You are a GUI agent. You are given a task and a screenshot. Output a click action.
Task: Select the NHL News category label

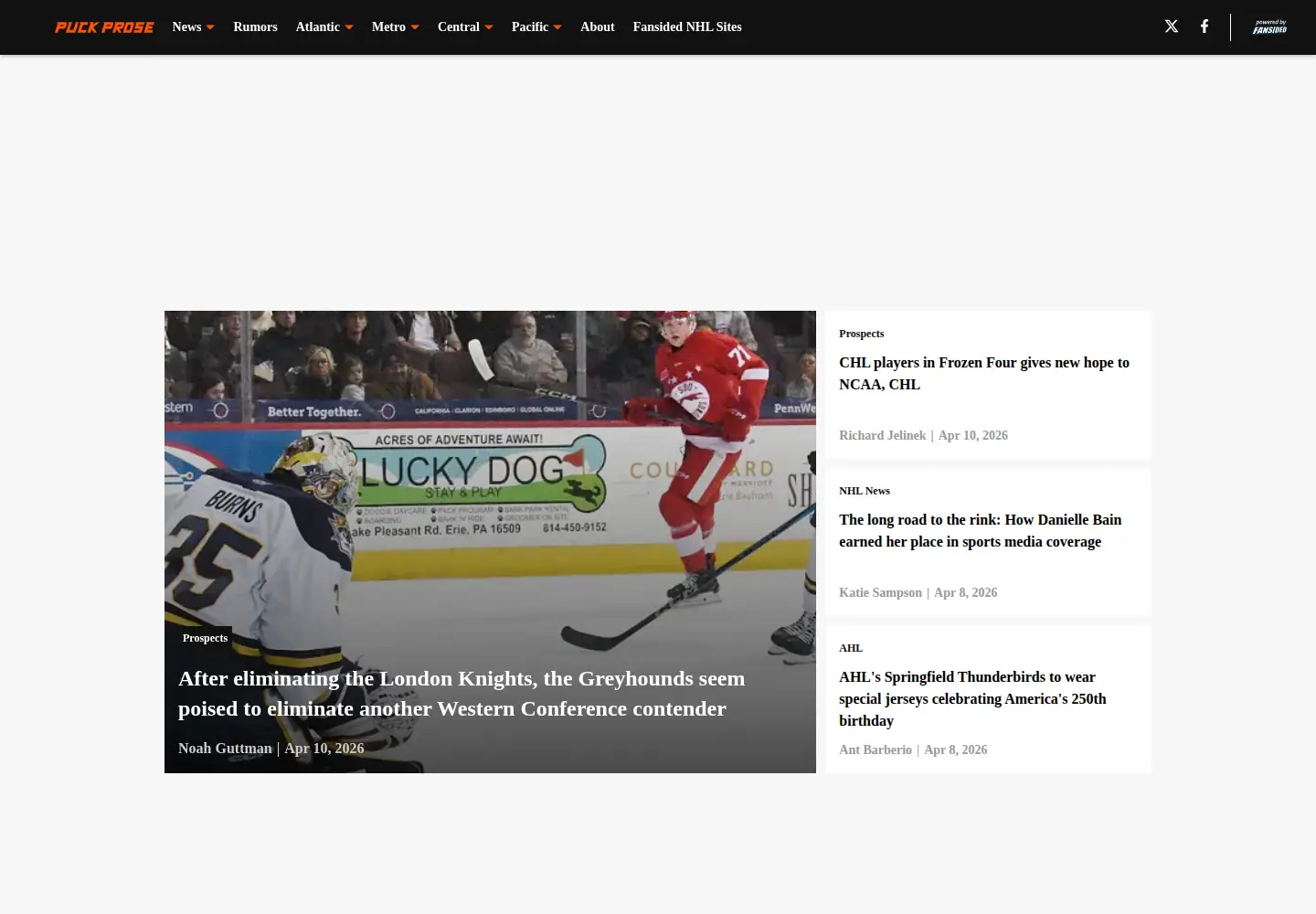[865, 491]
